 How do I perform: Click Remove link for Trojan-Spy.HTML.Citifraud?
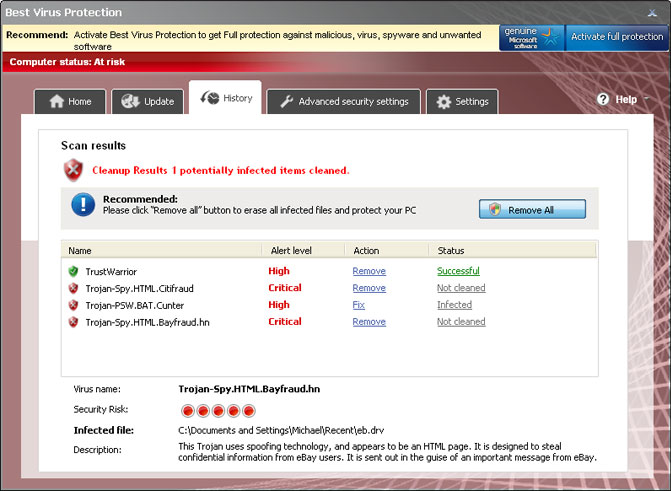[369, 288]
